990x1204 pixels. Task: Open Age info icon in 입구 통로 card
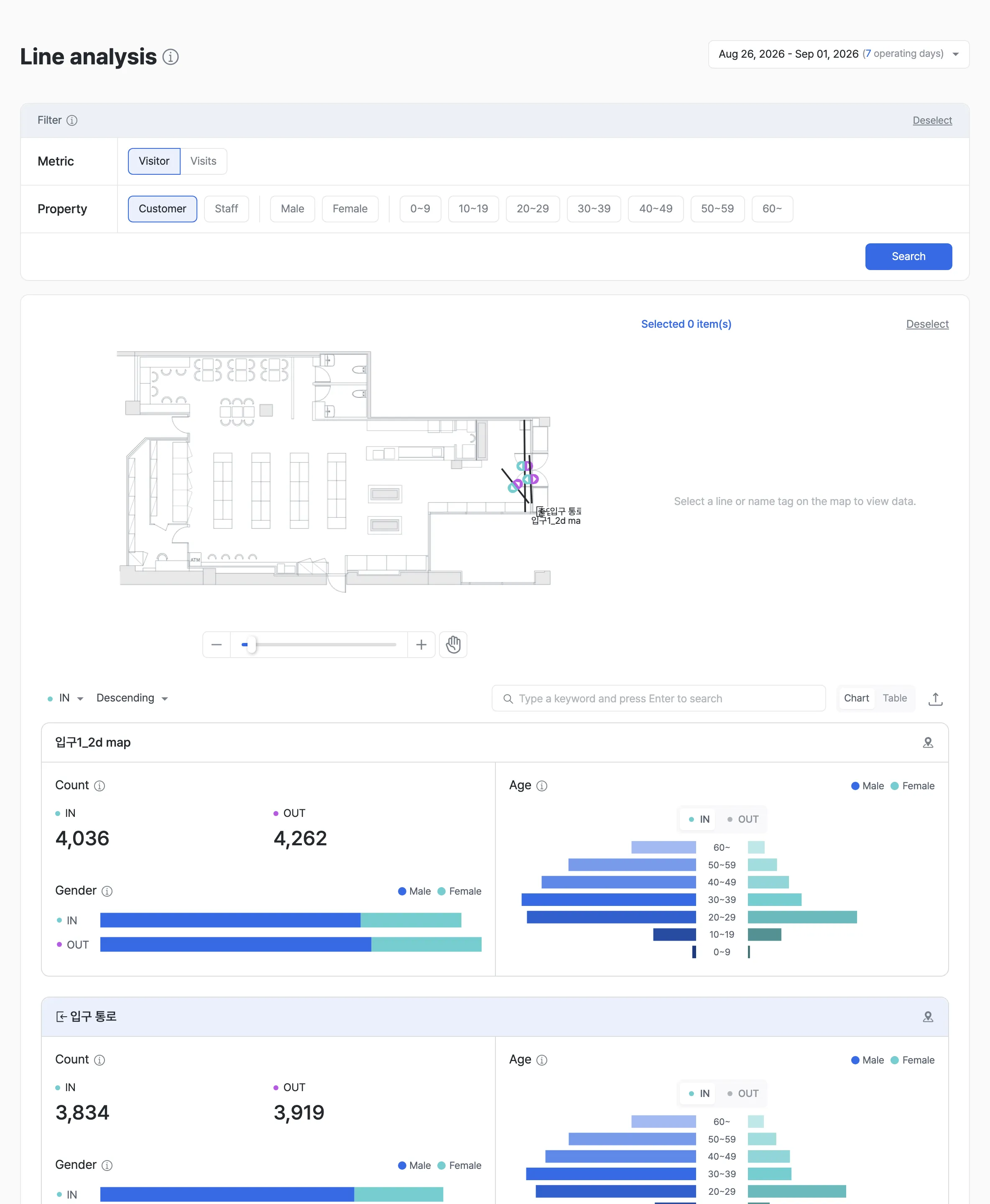tap(542, 1060)
